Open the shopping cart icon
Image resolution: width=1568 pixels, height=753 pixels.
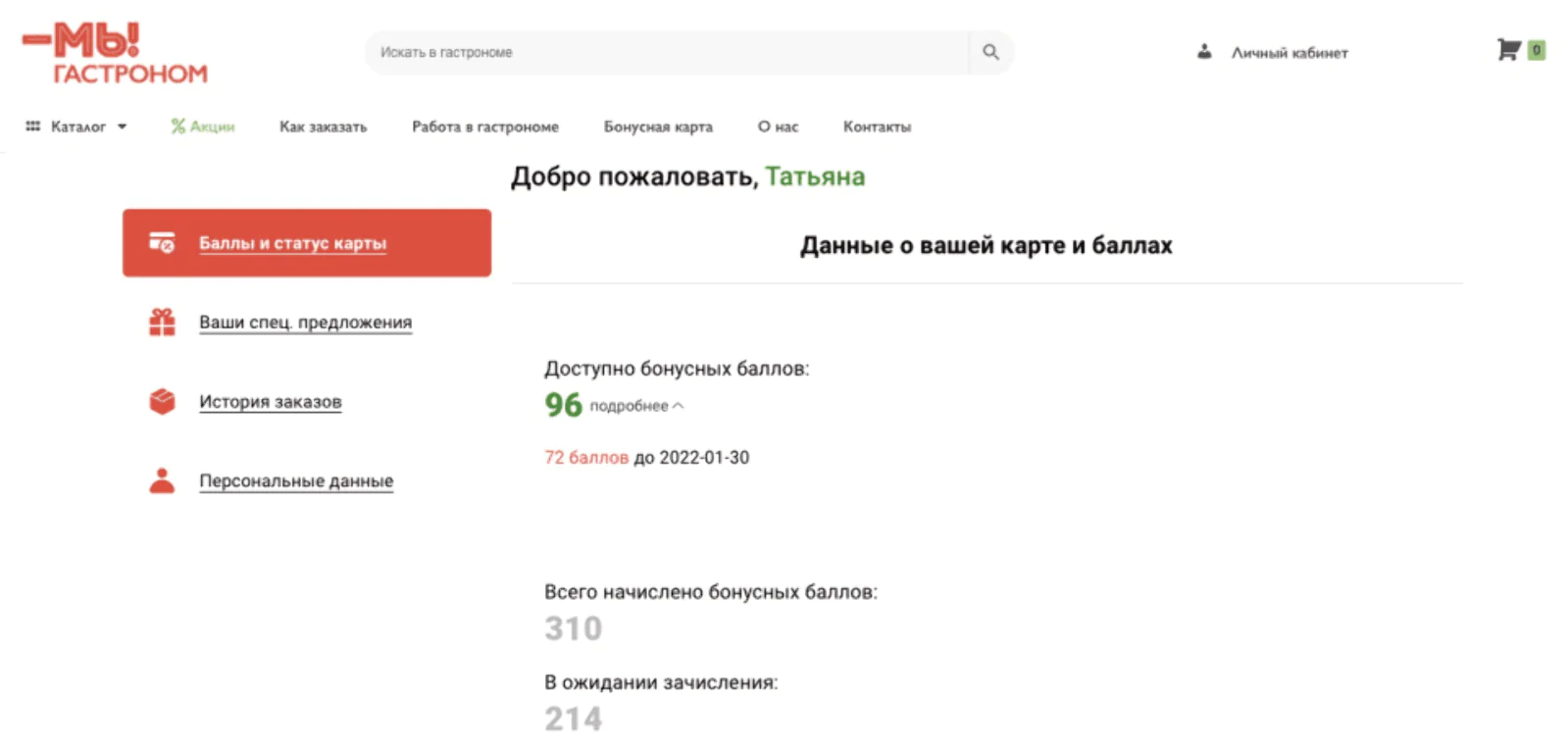click(x=1508, y=49)
